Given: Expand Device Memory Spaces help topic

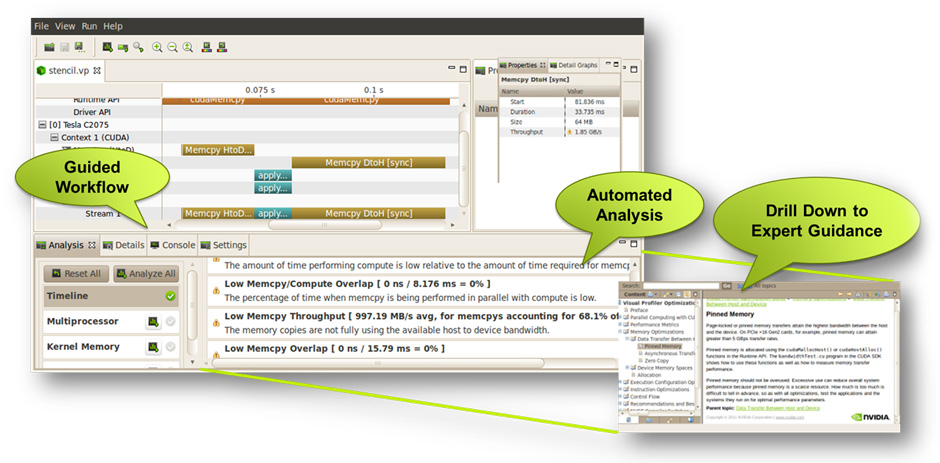Looking at the screenshot, I should pyautogui.click(x=627, y=367).
